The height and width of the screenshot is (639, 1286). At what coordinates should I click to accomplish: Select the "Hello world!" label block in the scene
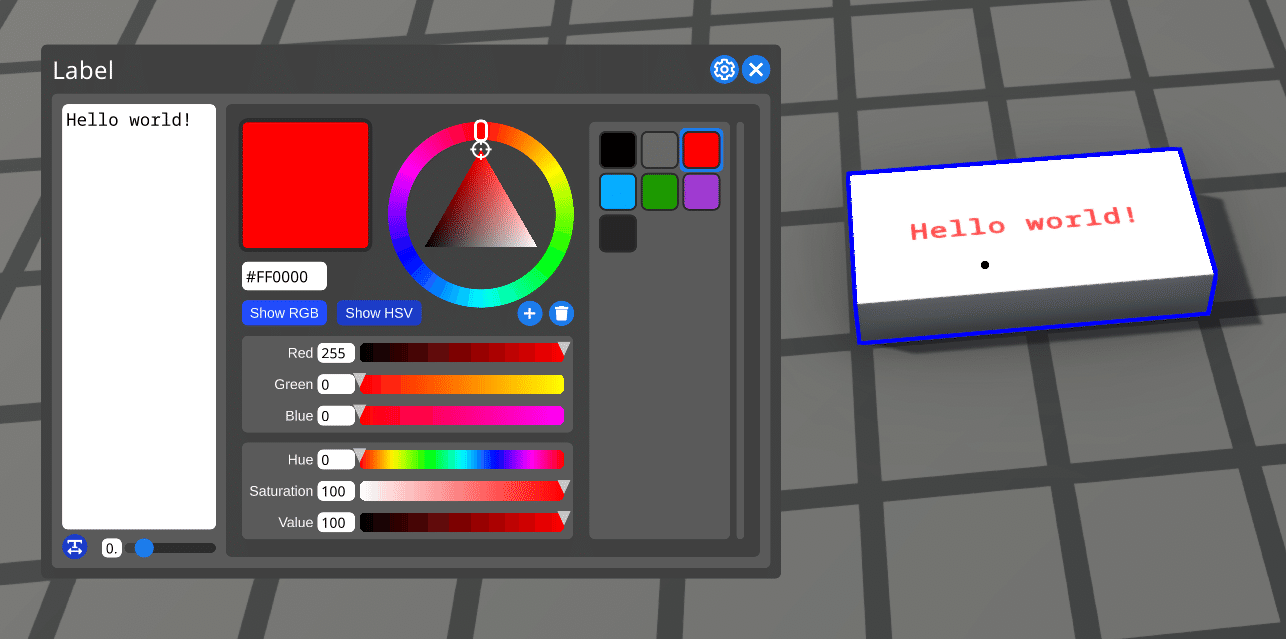tap(1030, 245)
